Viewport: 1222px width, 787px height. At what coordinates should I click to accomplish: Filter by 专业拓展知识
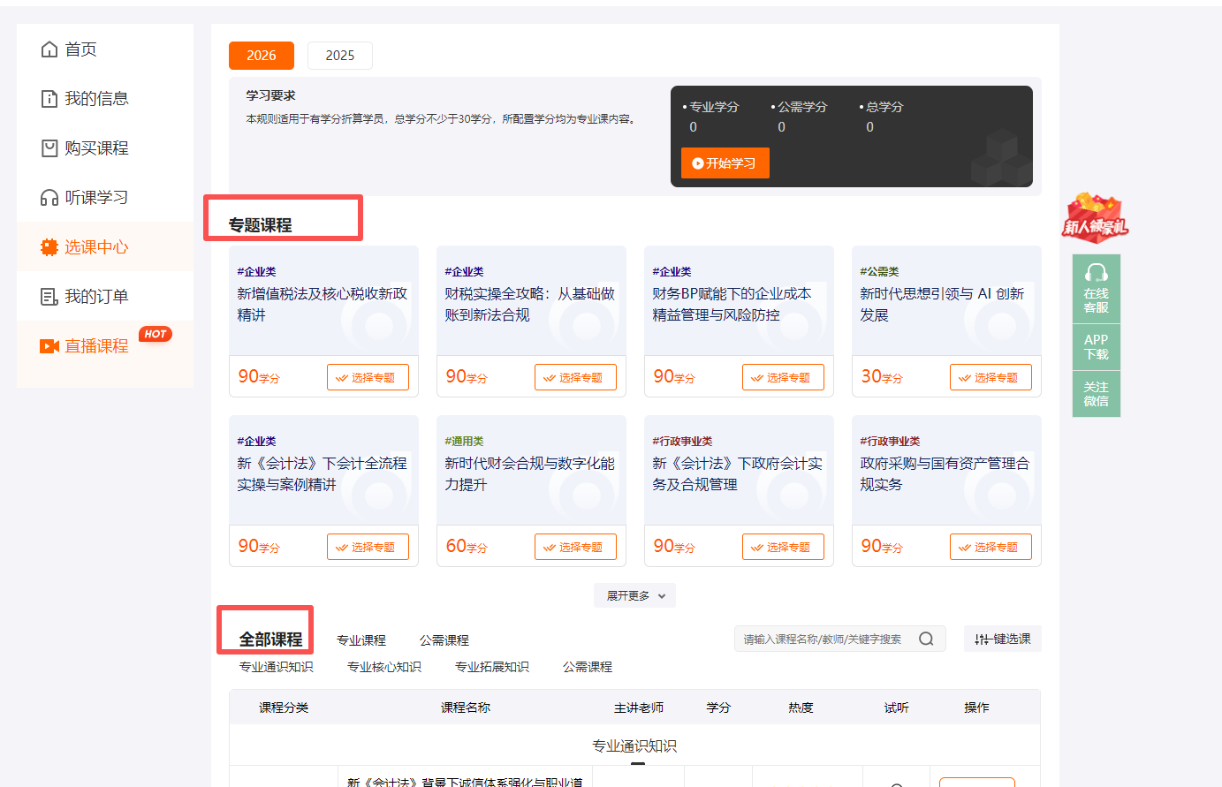[x=492, y=667]
